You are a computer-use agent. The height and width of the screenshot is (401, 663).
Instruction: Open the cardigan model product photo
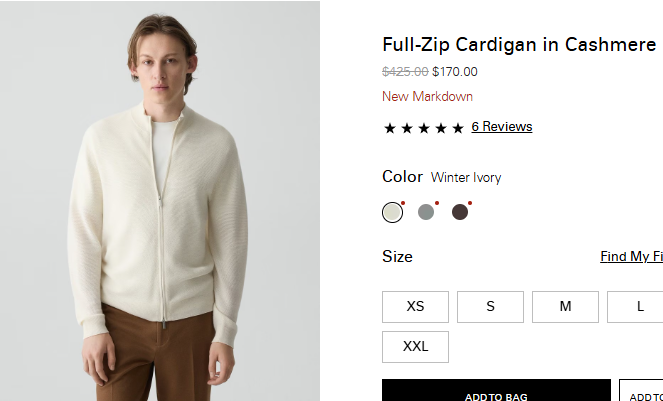(160, 200)
